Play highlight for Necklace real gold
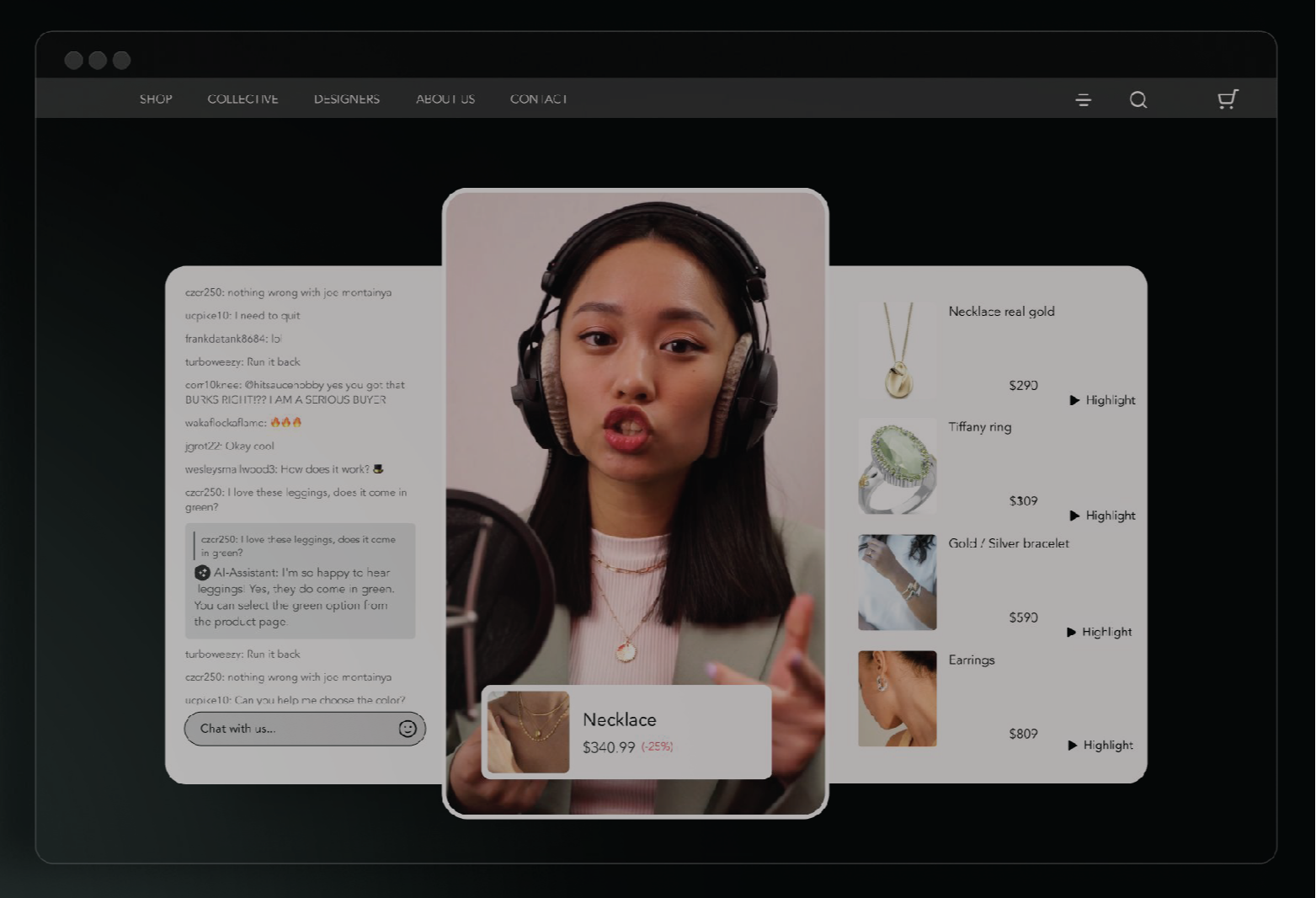The height and width of the screenshot is (898, 1316). [1101, 400]
